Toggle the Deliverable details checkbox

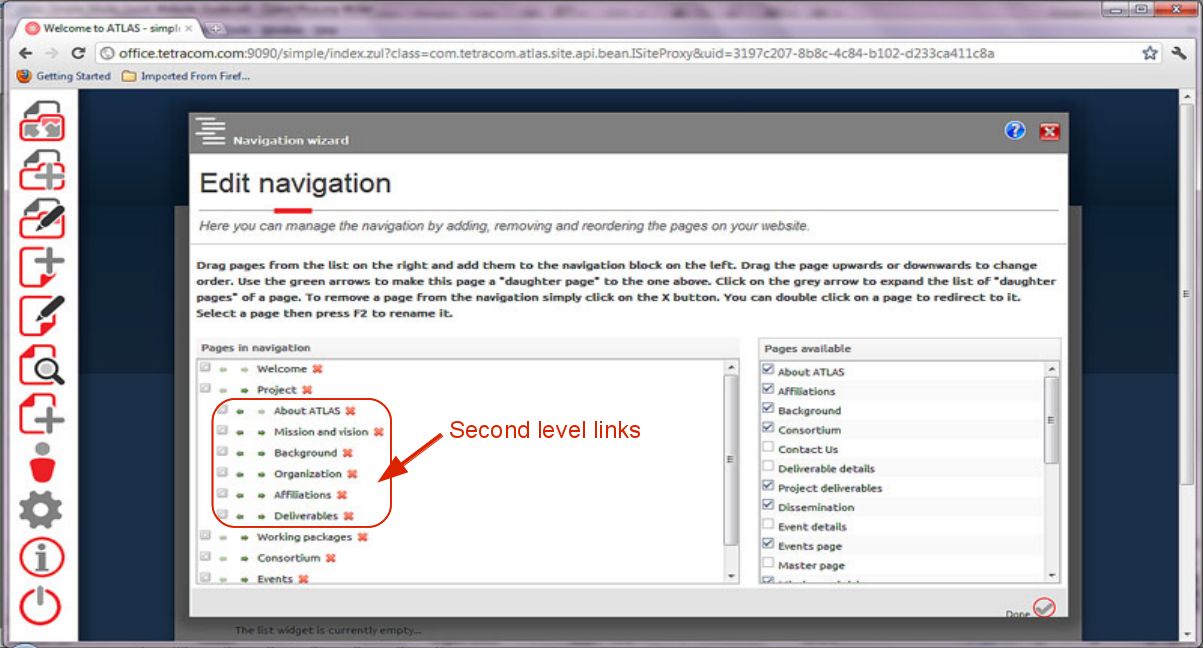[768, 468]
